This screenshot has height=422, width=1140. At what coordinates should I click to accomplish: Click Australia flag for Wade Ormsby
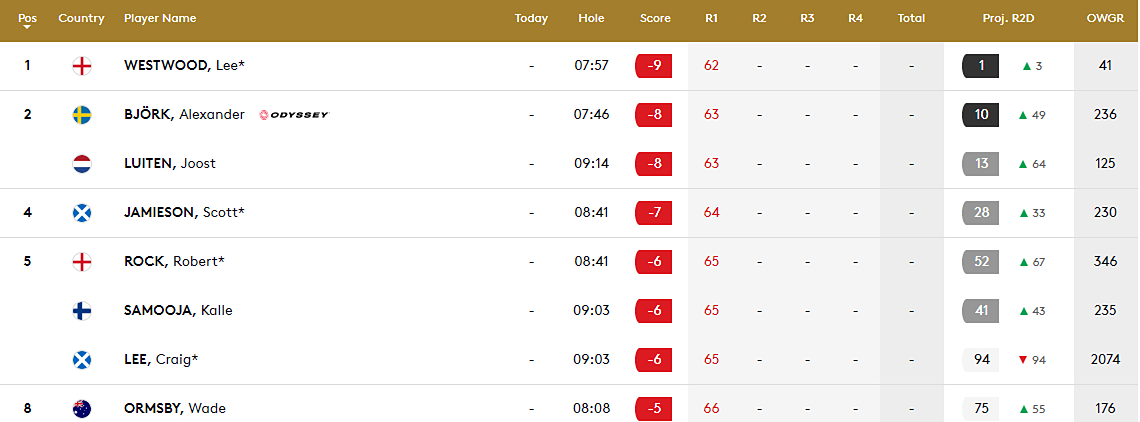pos(82,408)
